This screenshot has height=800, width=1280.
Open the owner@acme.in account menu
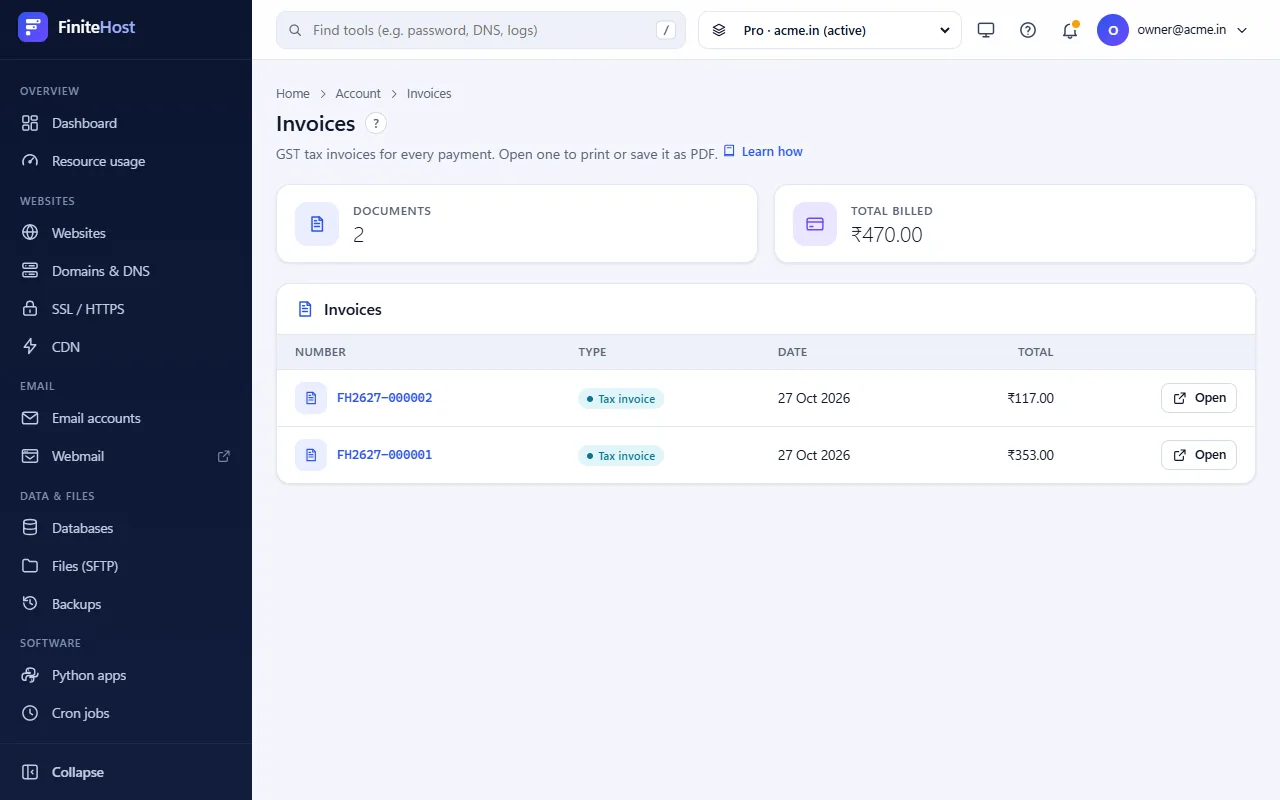pos(1173,30)
